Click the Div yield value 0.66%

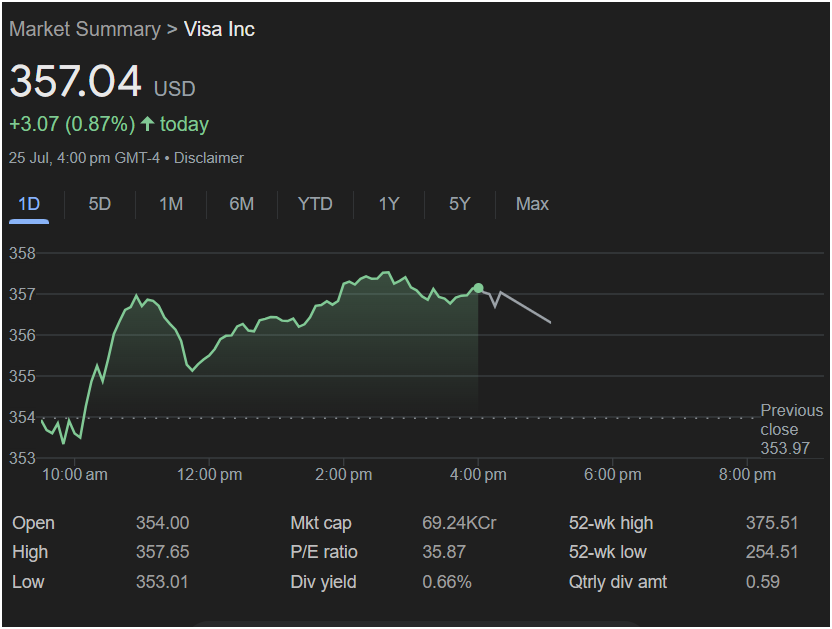[x=447, y=582]
